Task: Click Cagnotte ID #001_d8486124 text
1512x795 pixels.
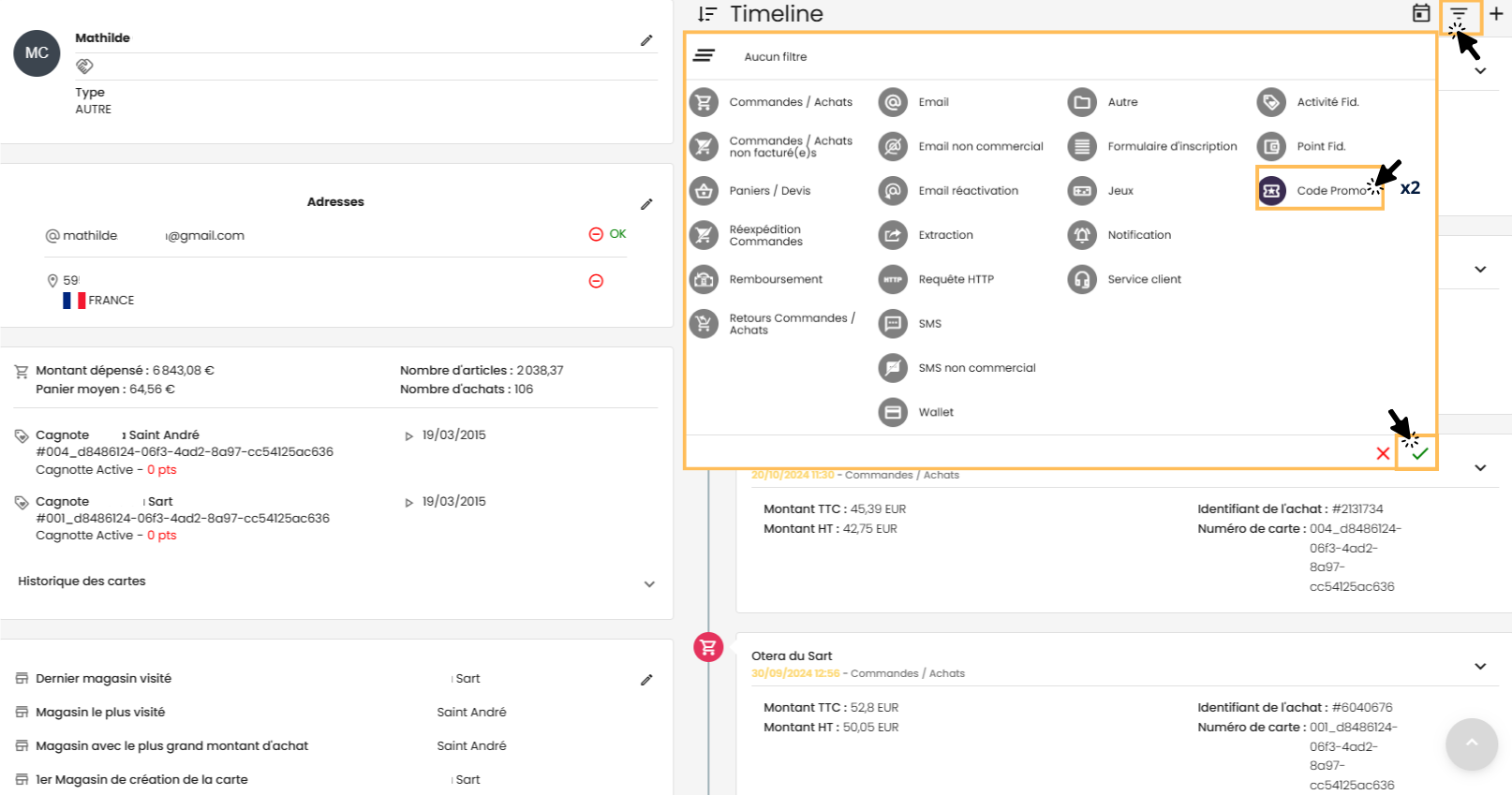Action: (183, 519)
